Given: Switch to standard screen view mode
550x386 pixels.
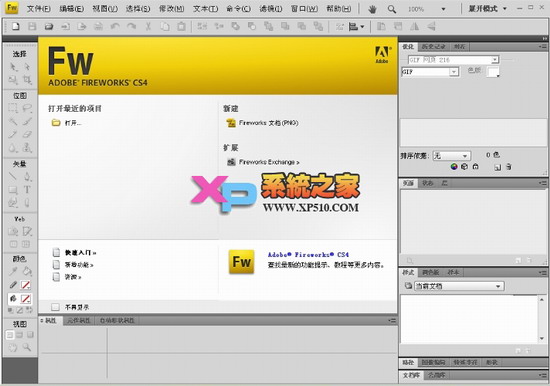Looking at the screenshot, I should point(10,335).
